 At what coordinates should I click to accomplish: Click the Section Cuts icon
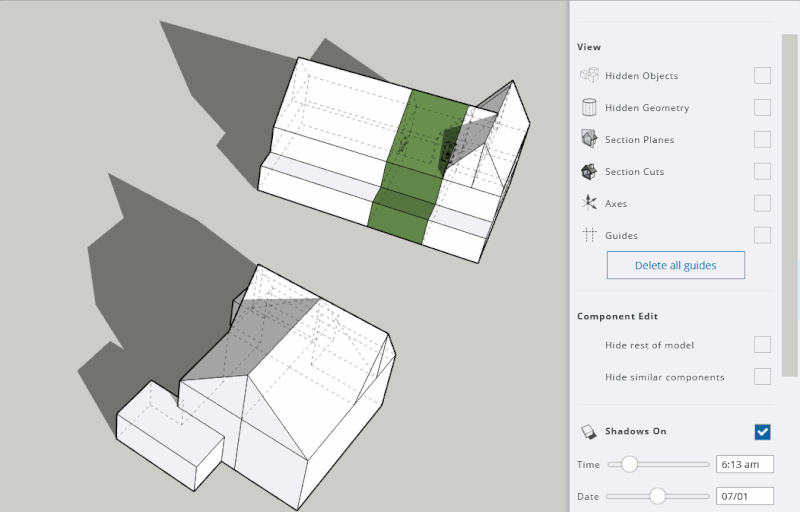pos(589,171)
